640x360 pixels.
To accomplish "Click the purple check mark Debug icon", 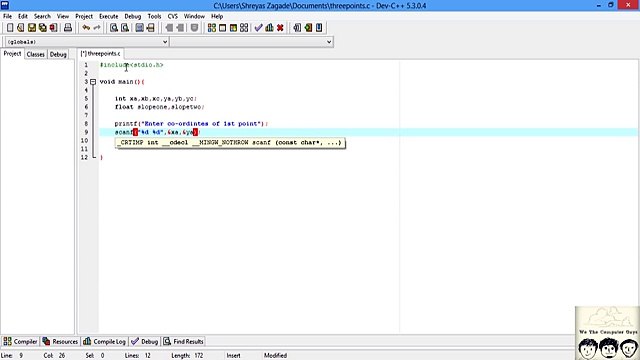I will coord(258,28).
